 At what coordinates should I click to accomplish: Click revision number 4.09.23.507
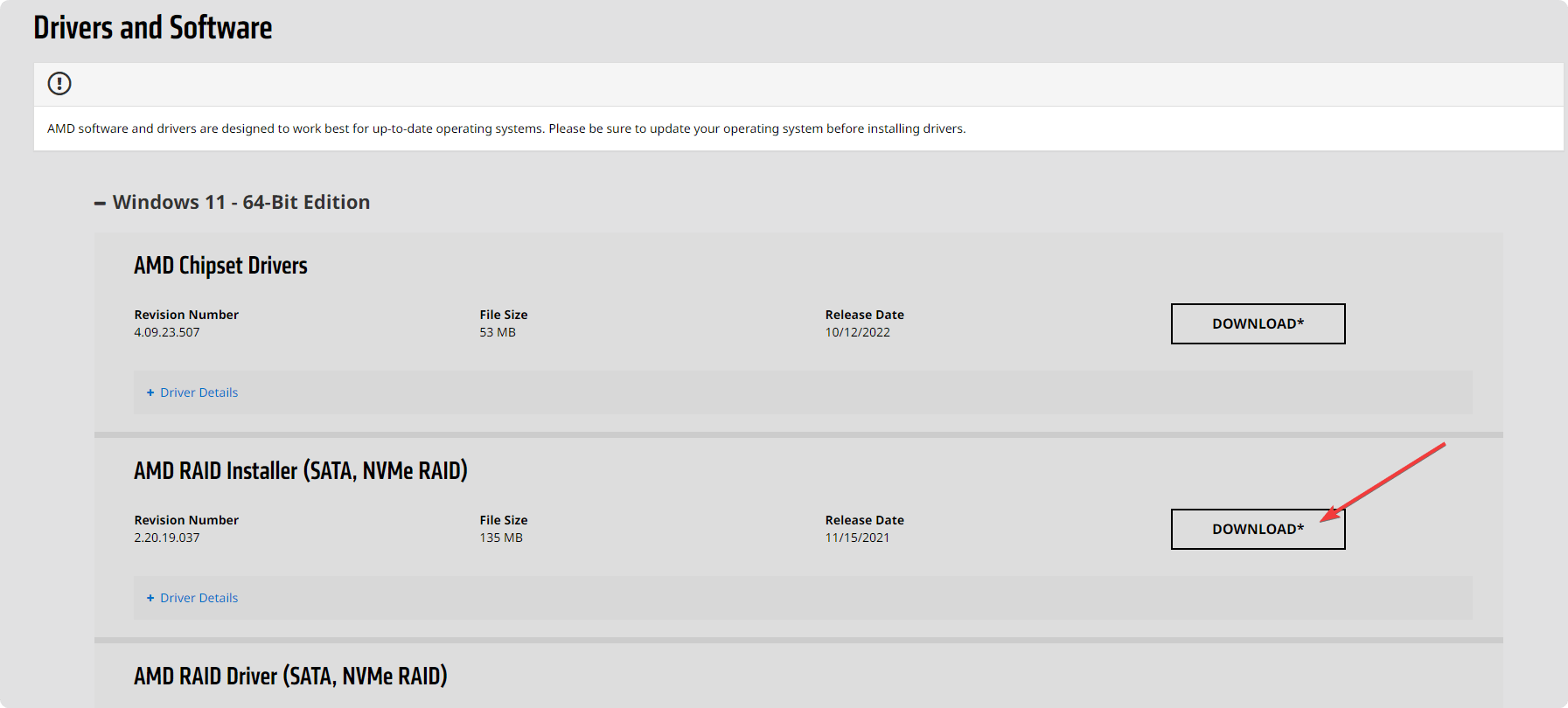click(x=167, y=332)
